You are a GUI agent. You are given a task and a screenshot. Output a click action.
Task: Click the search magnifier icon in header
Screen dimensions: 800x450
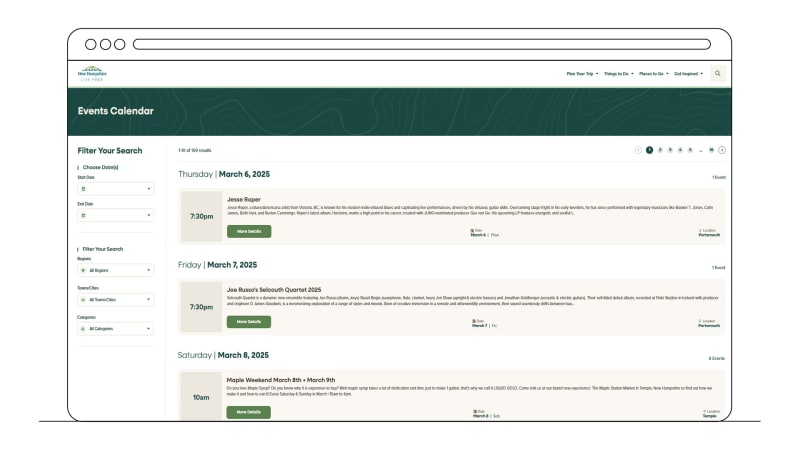click(718, 73)
